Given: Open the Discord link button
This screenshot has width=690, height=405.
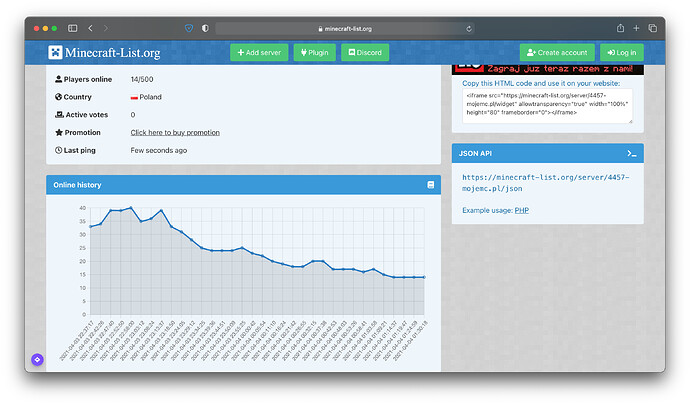Looking at the screenshot, I should (365, 52).
